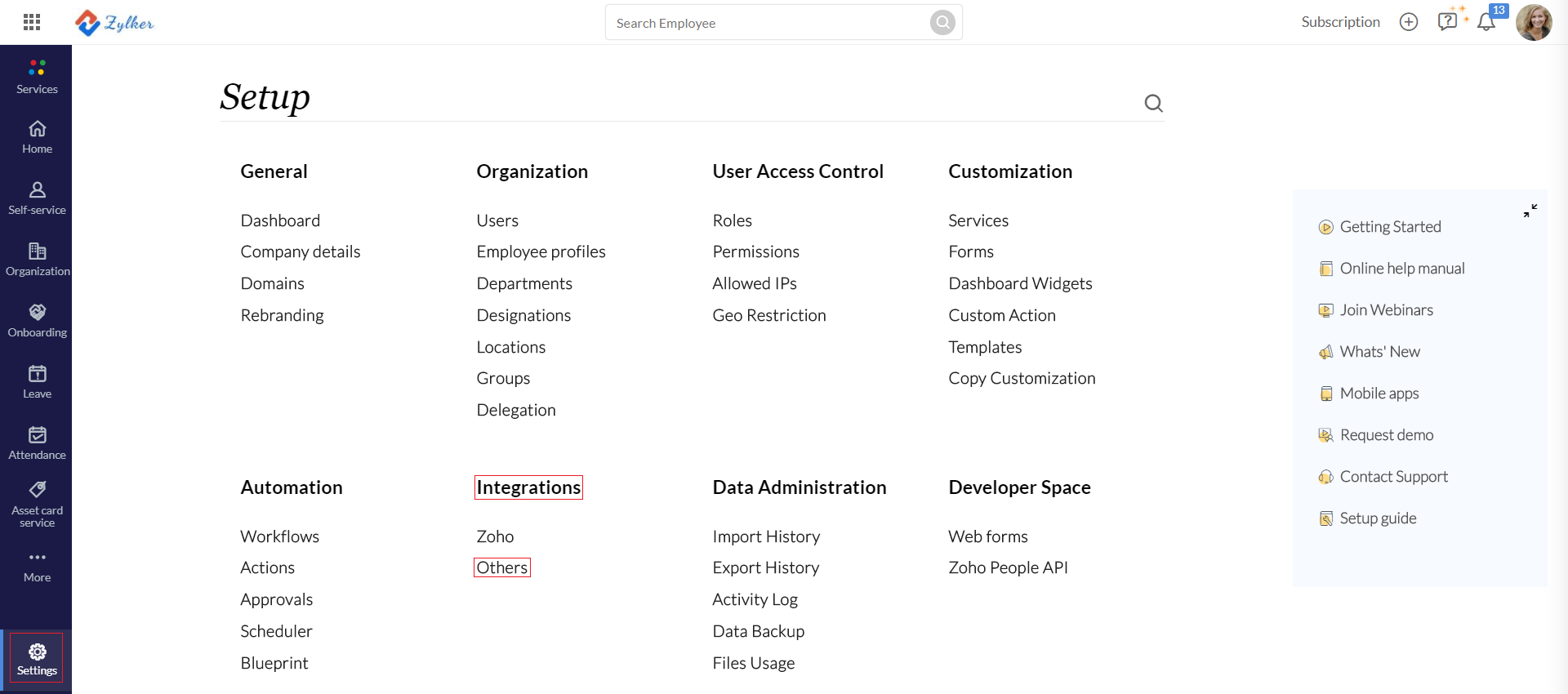This screenshot has height=694, width=1568.
Task: Open Asset card service in sidebar
Action: (37, 505)
